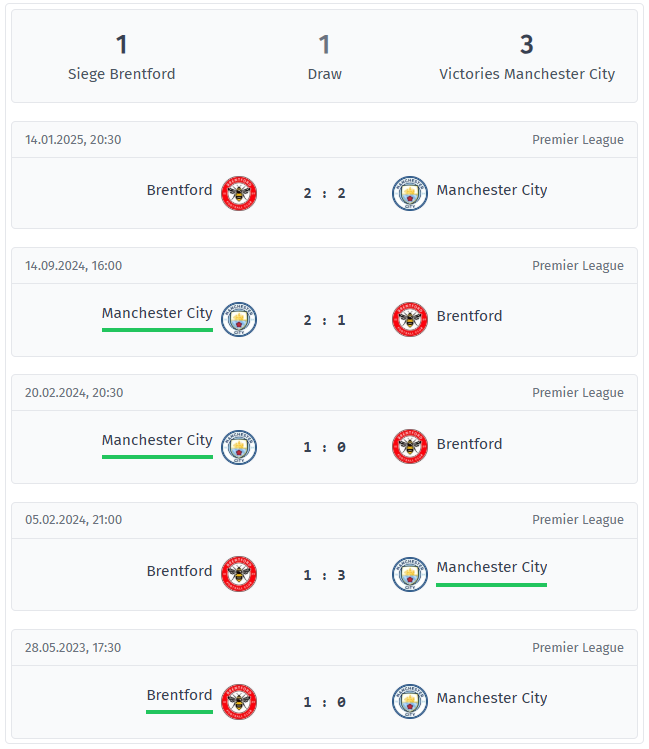Click Brentford crest in 20.02.2024 match

click(410, 447)
